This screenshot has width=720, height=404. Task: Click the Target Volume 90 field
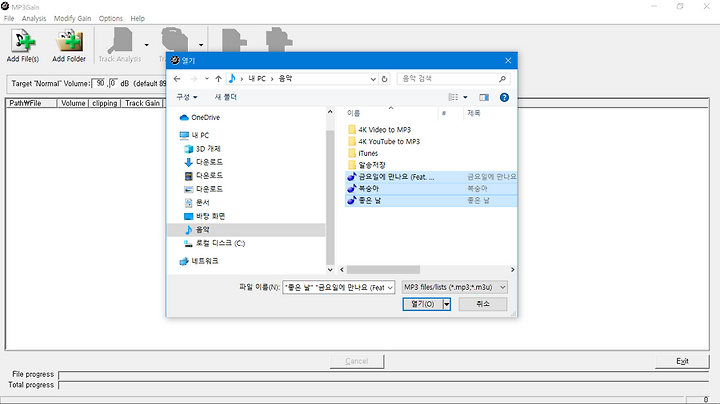coord(99,84)
